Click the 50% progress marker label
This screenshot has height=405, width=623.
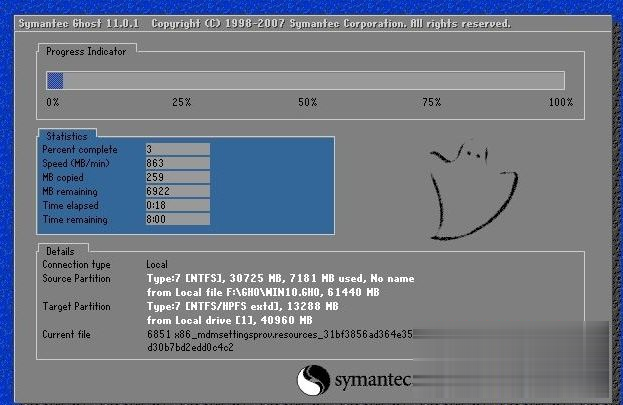click(308, 103)
